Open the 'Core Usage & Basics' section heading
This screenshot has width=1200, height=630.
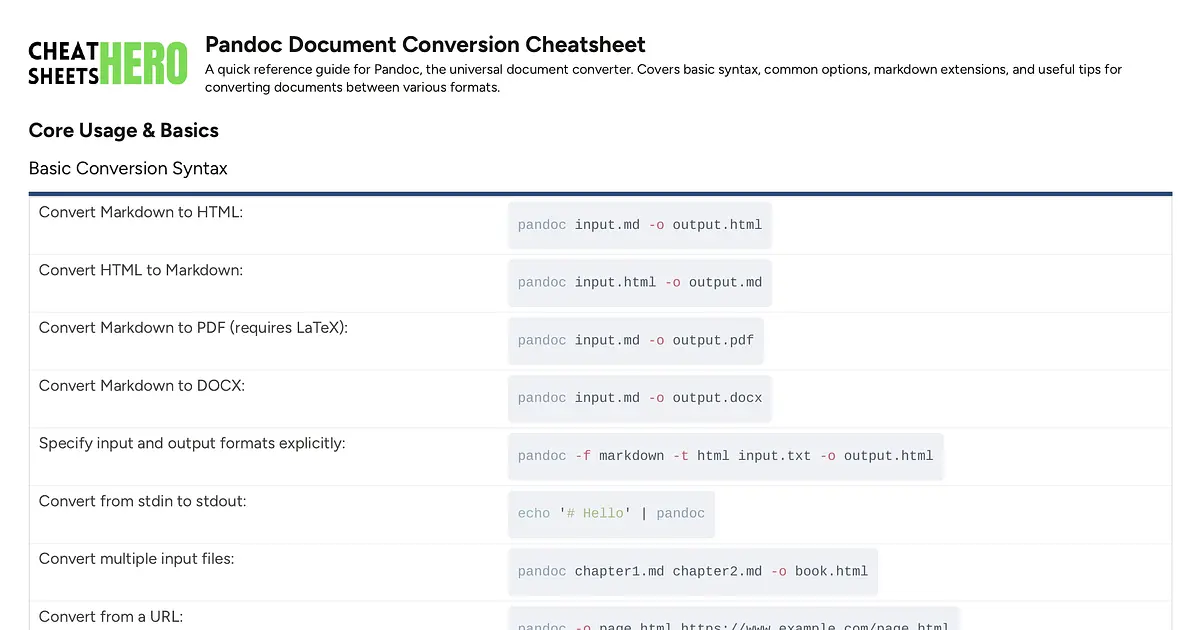(123, 130)
